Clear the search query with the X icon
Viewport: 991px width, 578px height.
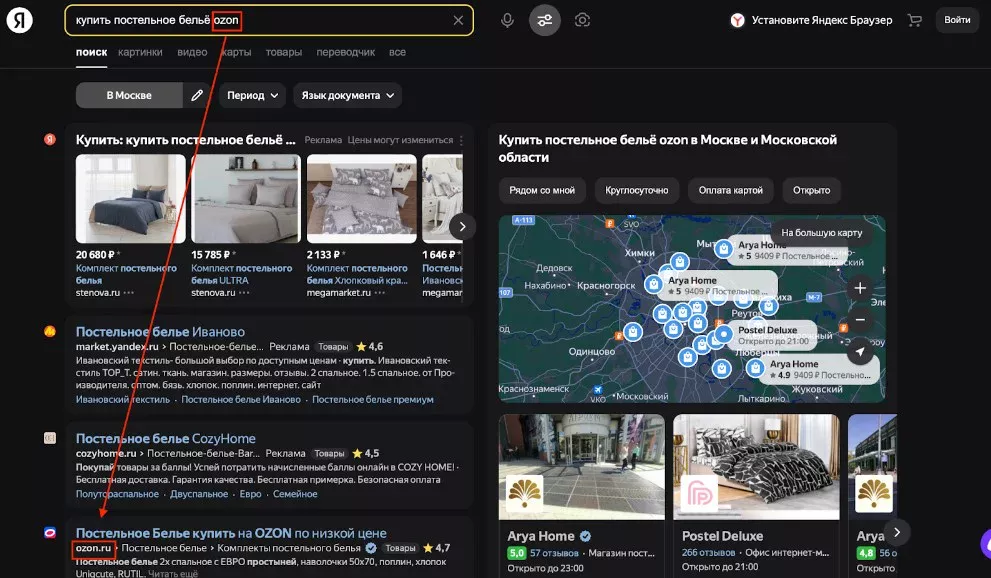click(x=458, y=20)
